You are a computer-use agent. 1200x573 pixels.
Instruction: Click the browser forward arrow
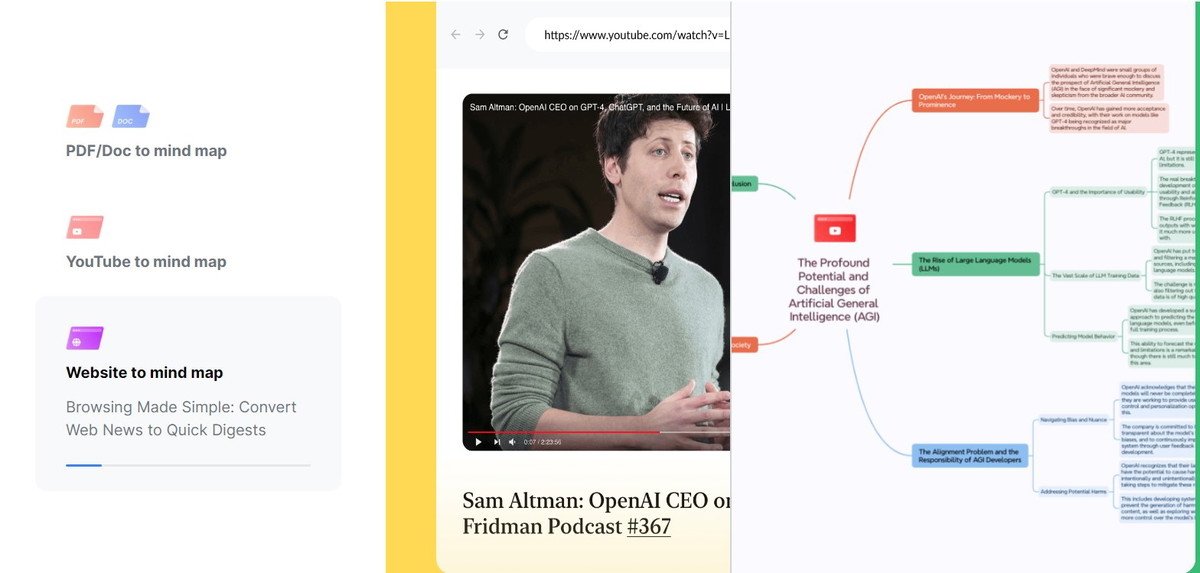point(480,34)
